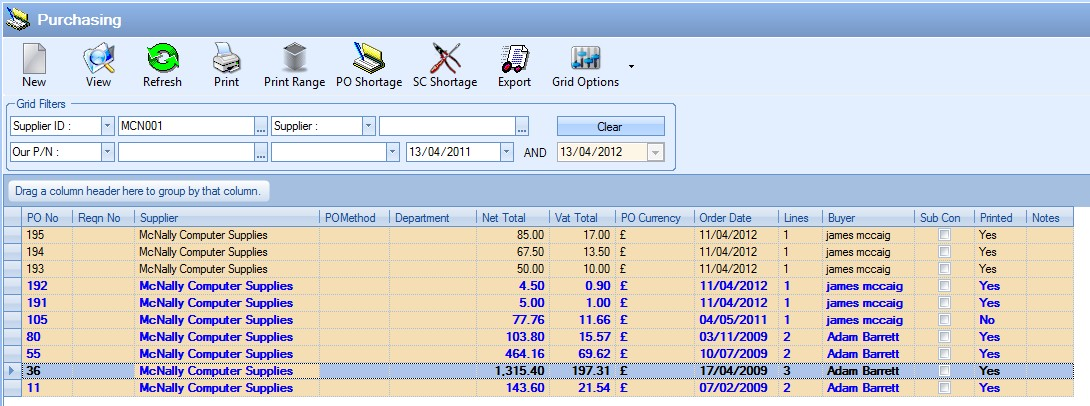Click browse button beside MCN001 field
1090x406 pixels.
point(261,127)
